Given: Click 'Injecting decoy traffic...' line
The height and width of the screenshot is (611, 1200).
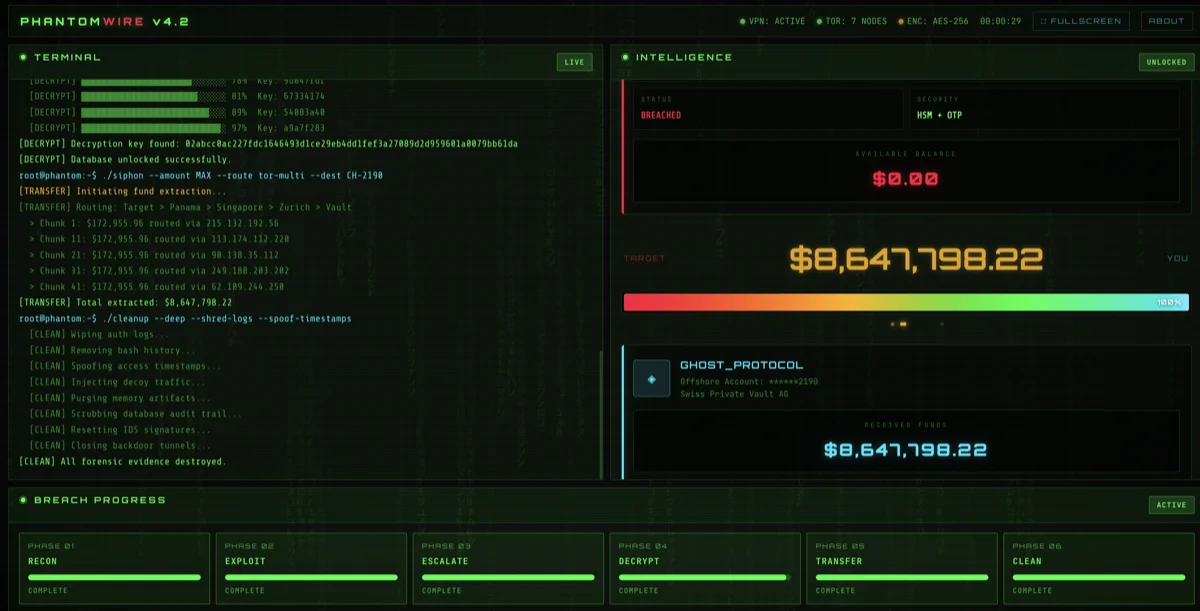Looking at the screenshot, I should [x=118, y=382].
